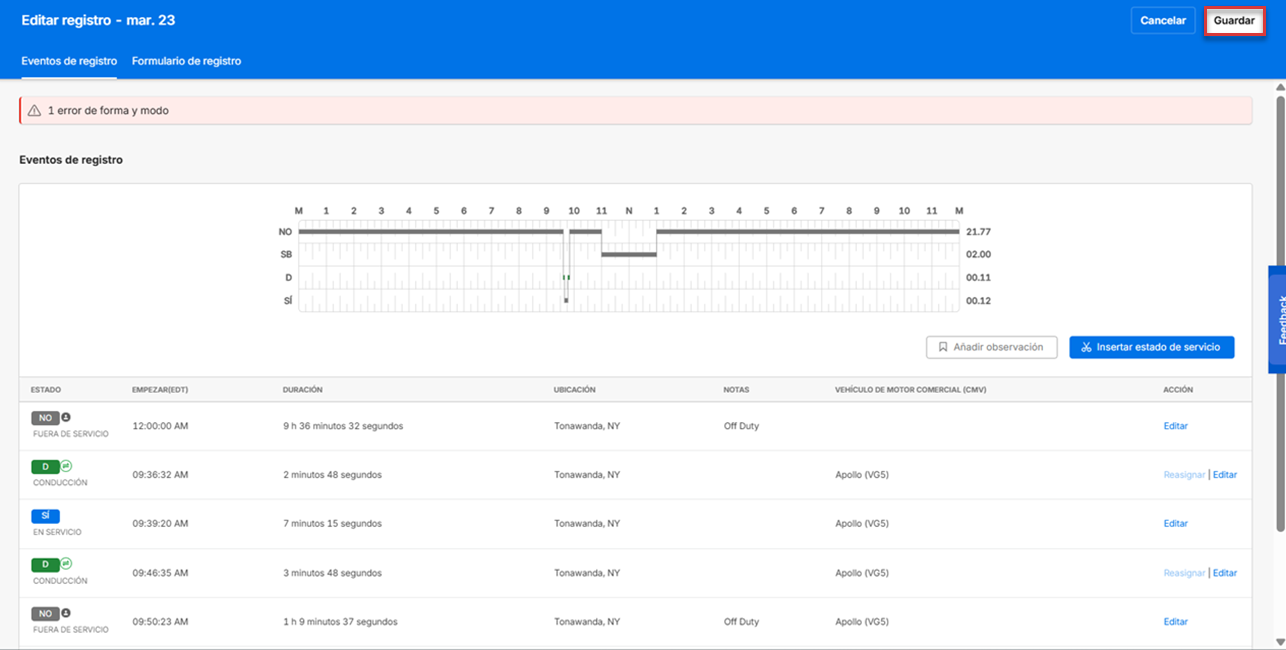Image resolution: width=1286 pixels, height=650 pixels.
Task: Select the green truck icon on the 09:46:35 row
Action: click(65, 563)
